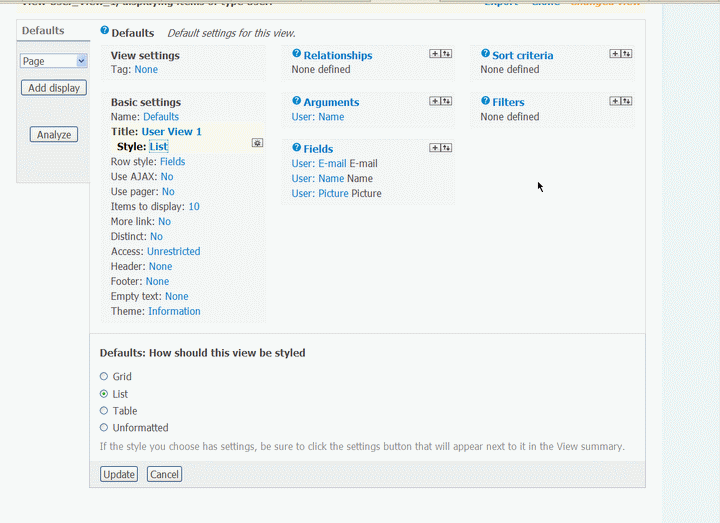This screenshot has width=720, height=523.
Task: Add a new field with Fields plus icon
Action: pos(434,148)
